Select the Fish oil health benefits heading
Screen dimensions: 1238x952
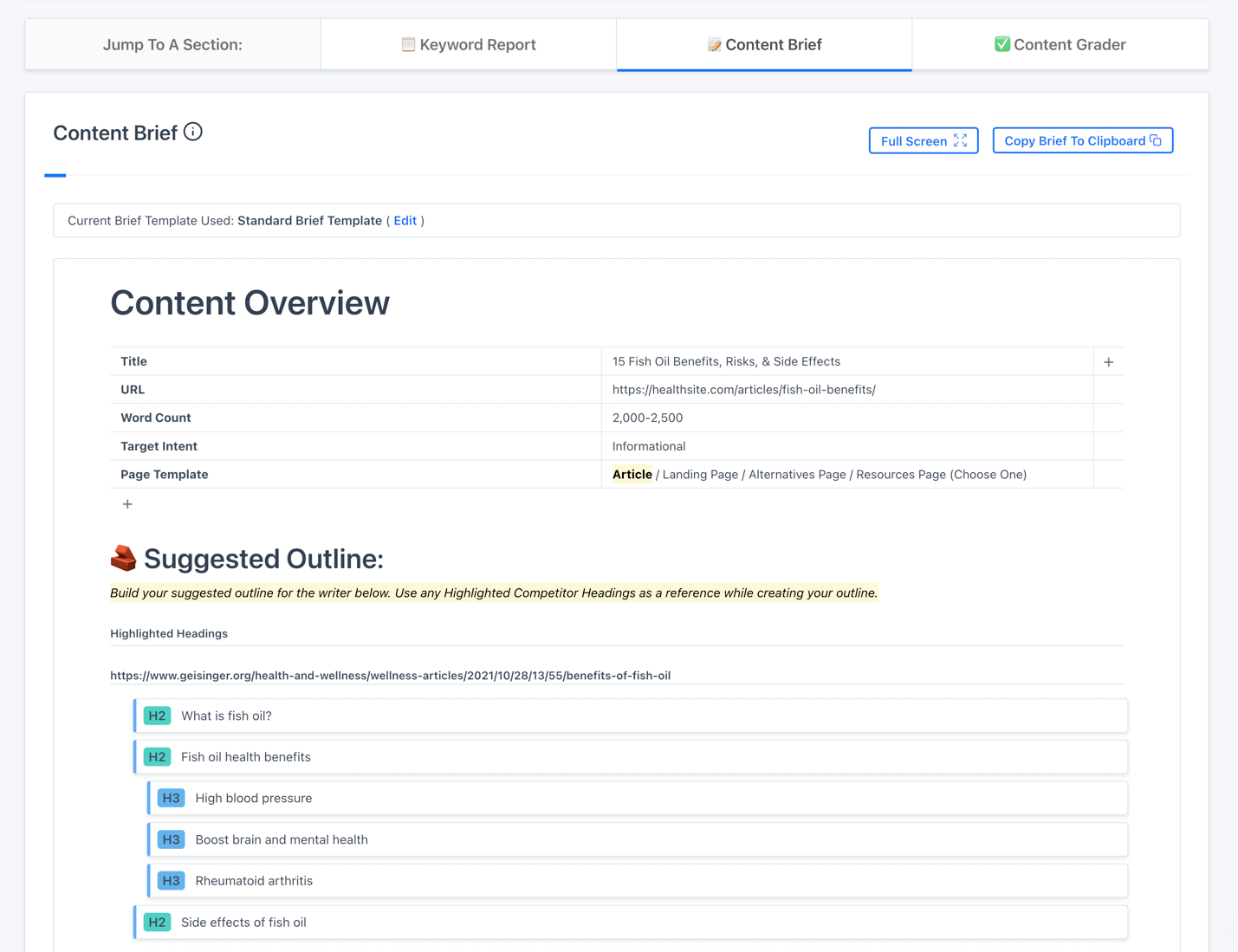246,757
